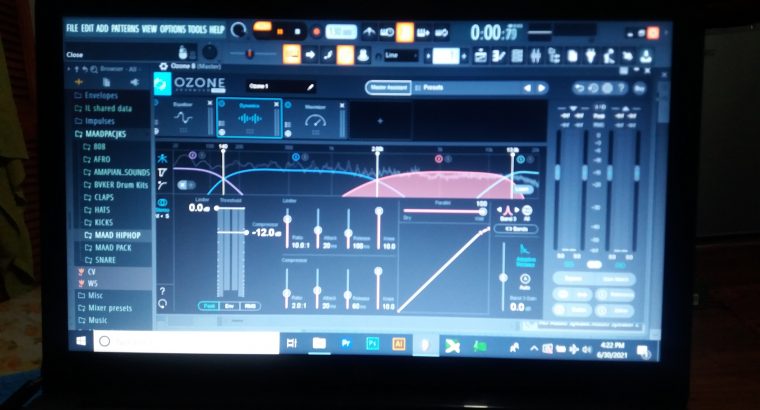Viewport: 760px width, 410px height.
Task: Open the OPTIONS menu
Action: pyautogui.click(x=173, y=30)
